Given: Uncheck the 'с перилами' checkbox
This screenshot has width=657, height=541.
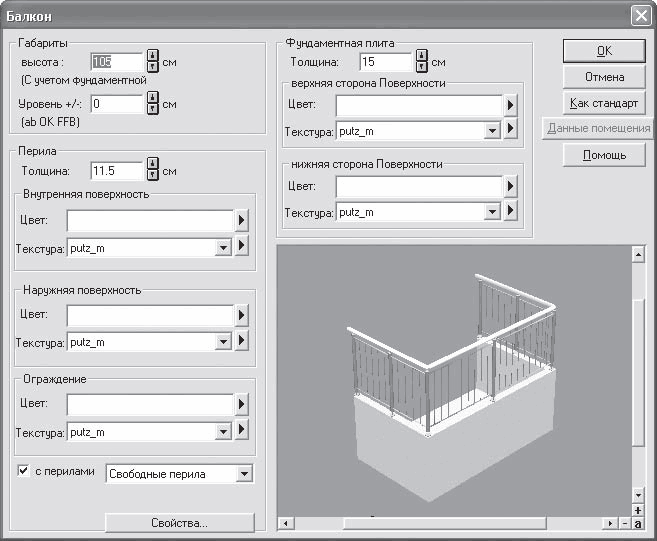Looking at the screenshot, I should 23,471.
